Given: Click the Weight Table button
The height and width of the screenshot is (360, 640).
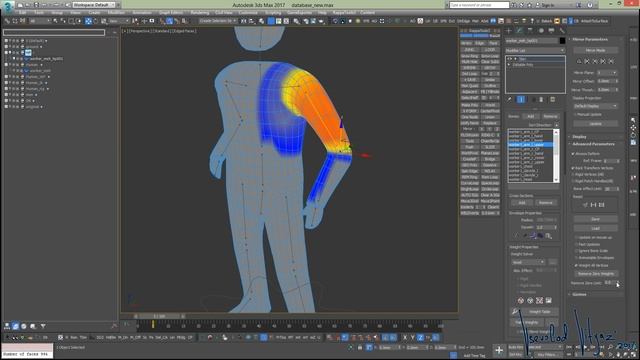Looking at the screenshot, I should tap(540, 312).
